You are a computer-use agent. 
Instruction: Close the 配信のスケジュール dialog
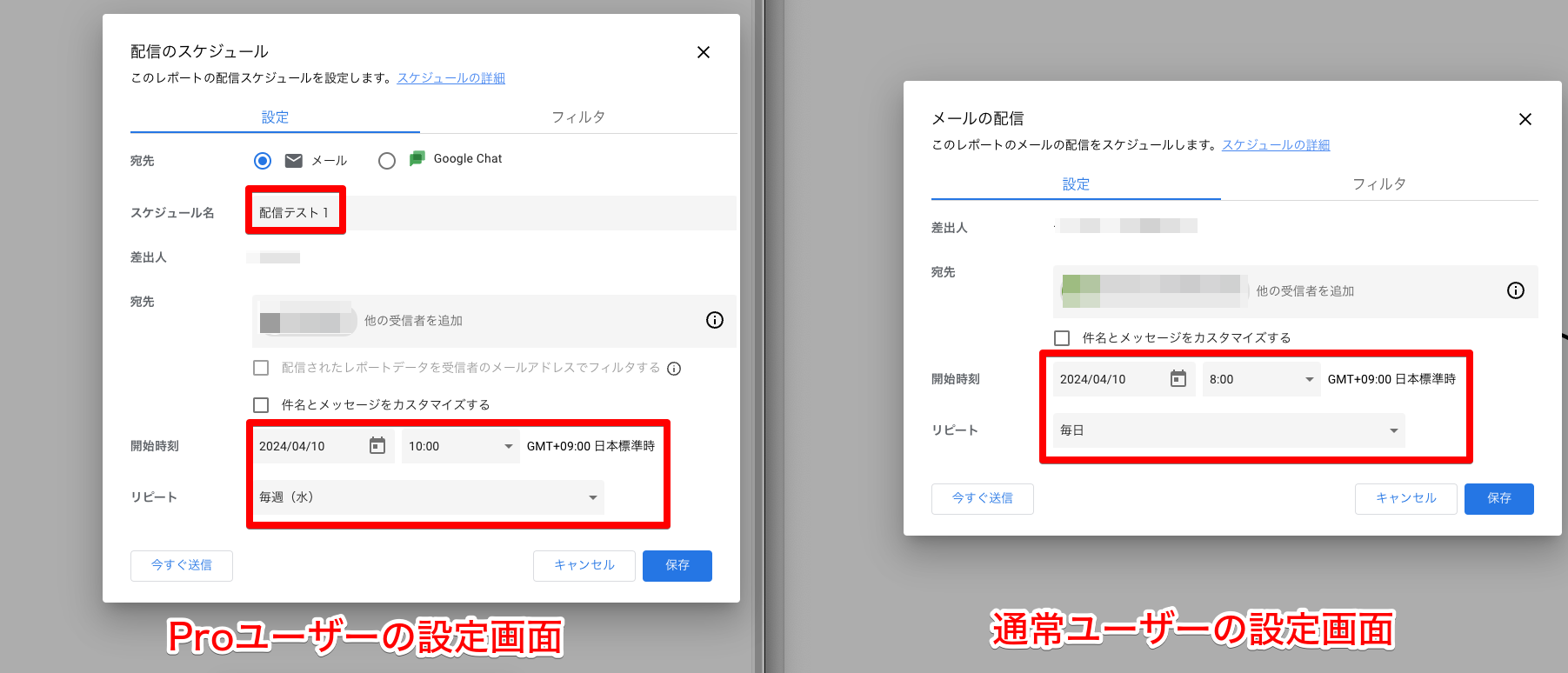[x=704, y=52]
